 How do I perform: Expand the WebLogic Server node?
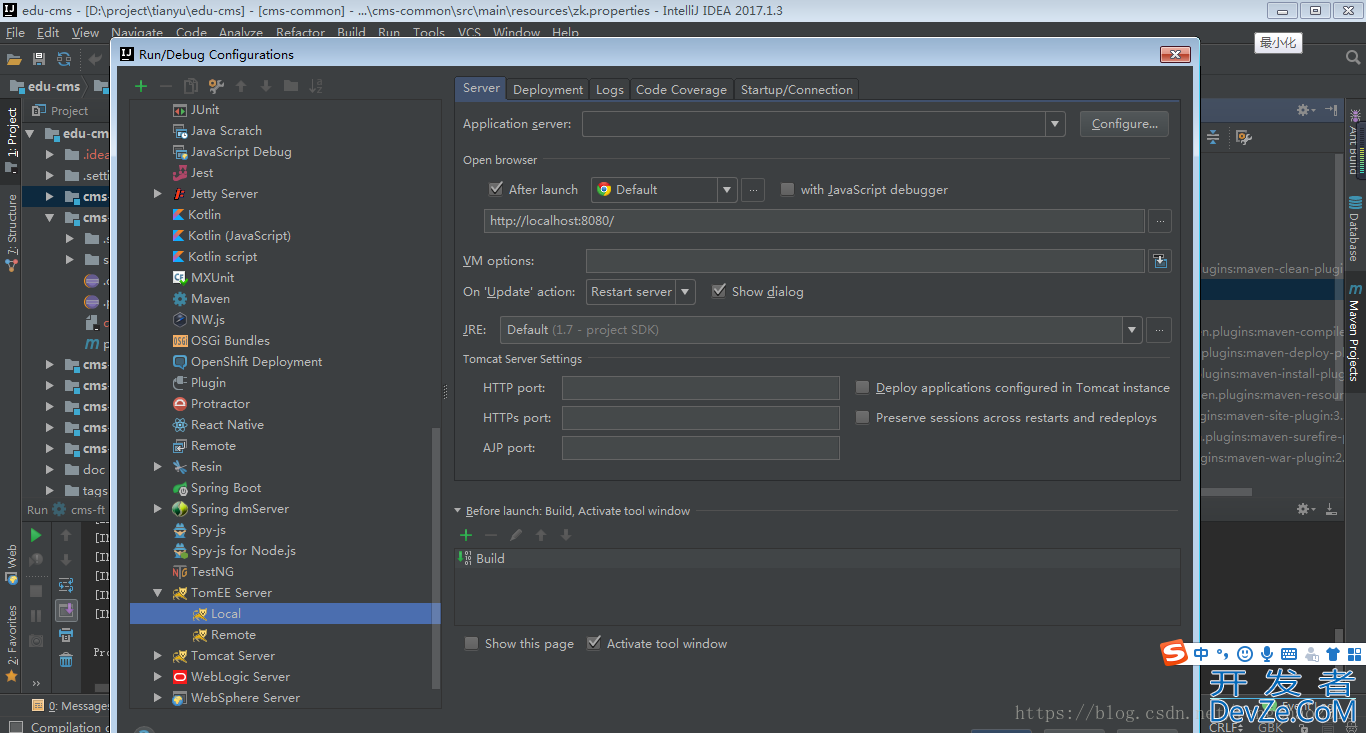[x=158, y=677]
